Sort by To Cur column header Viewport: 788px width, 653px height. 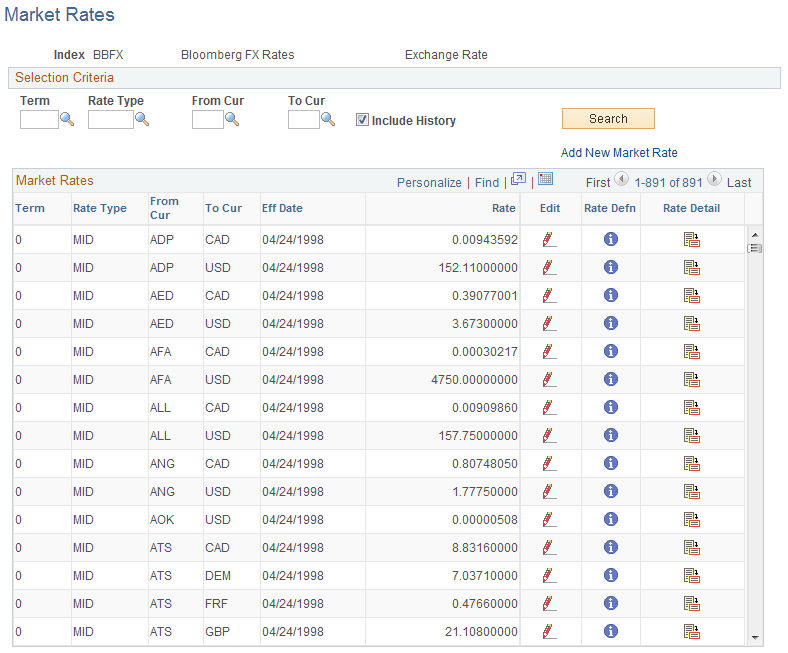pos(224,208)
